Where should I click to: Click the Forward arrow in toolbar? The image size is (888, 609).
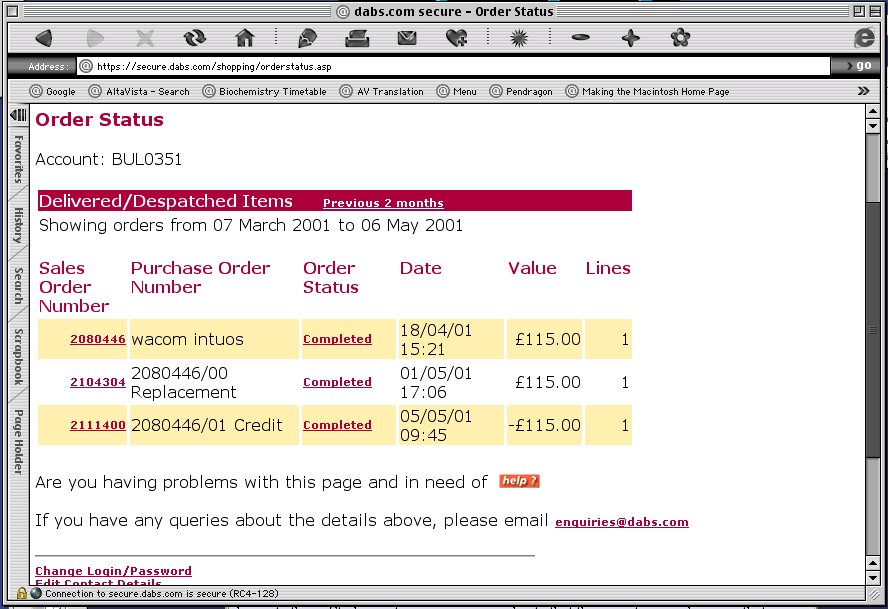click(95, 39)
